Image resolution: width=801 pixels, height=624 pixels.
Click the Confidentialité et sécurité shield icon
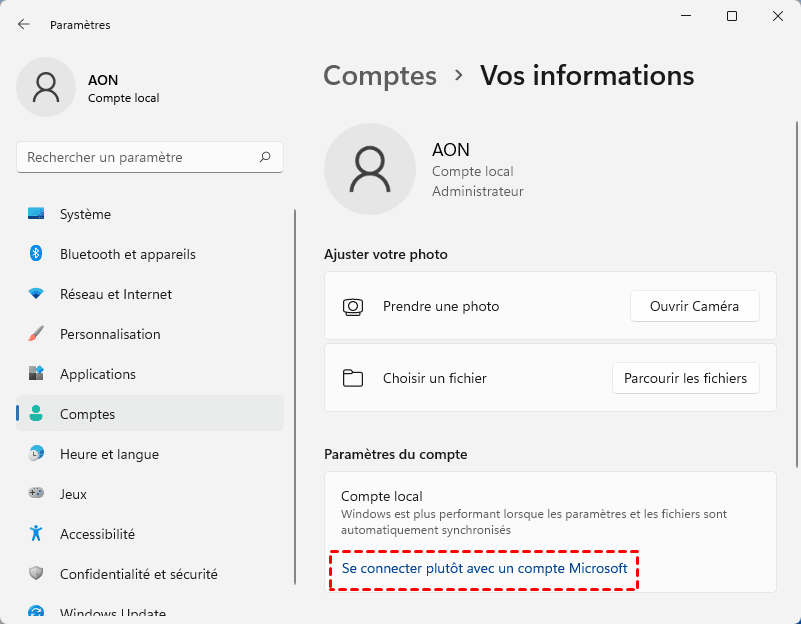pos(36,574)
